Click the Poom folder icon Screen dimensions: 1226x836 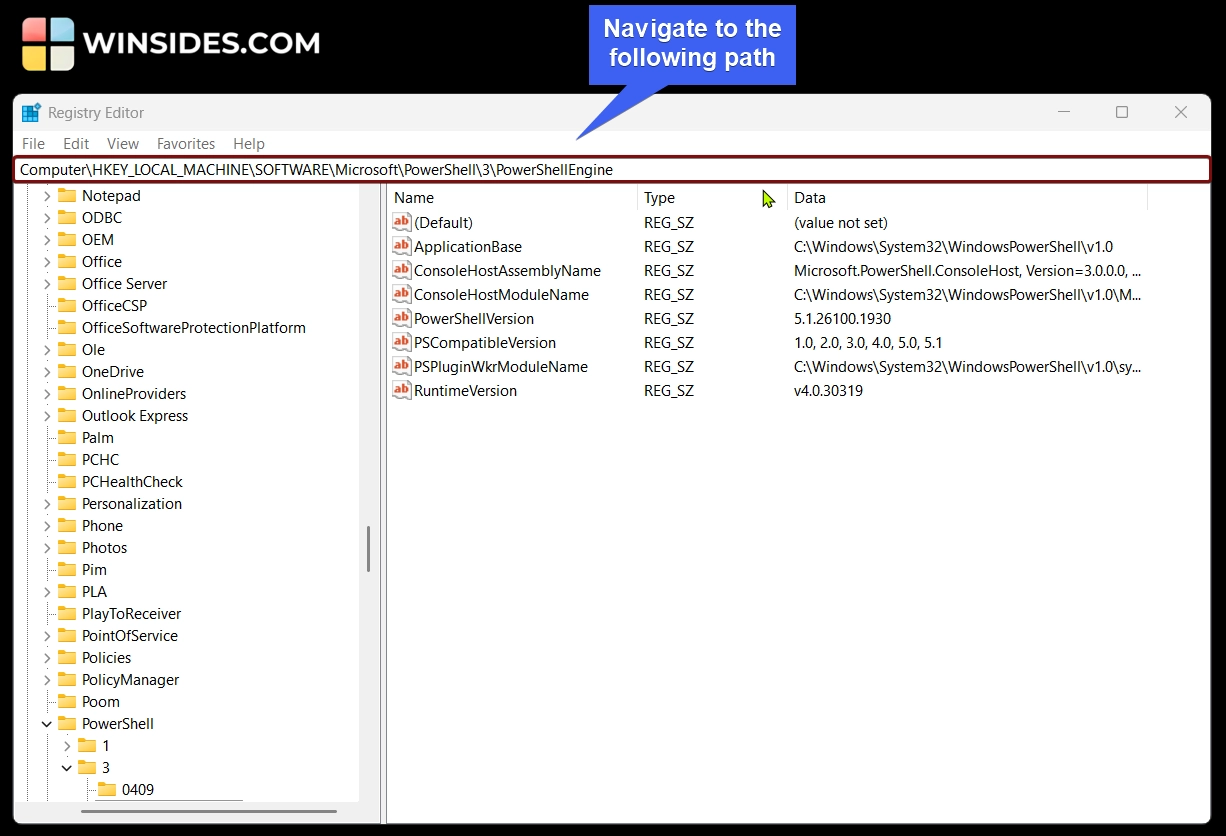pos(67,701)
